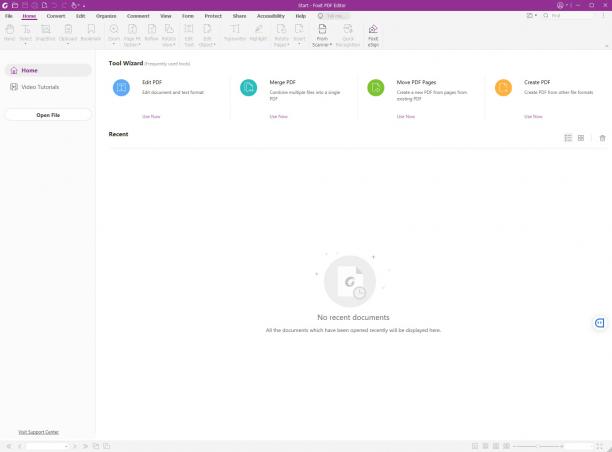Click the open folder icon in title bar
The width and height of the screenshot is (612, 452).
(x=15, y=5)
